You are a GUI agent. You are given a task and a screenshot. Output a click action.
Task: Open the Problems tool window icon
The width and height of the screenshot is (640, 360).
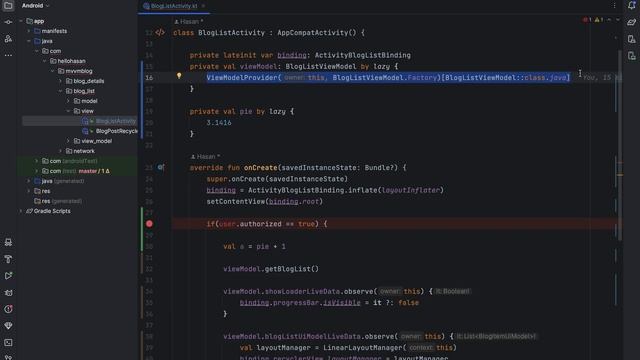coord(8,309)
